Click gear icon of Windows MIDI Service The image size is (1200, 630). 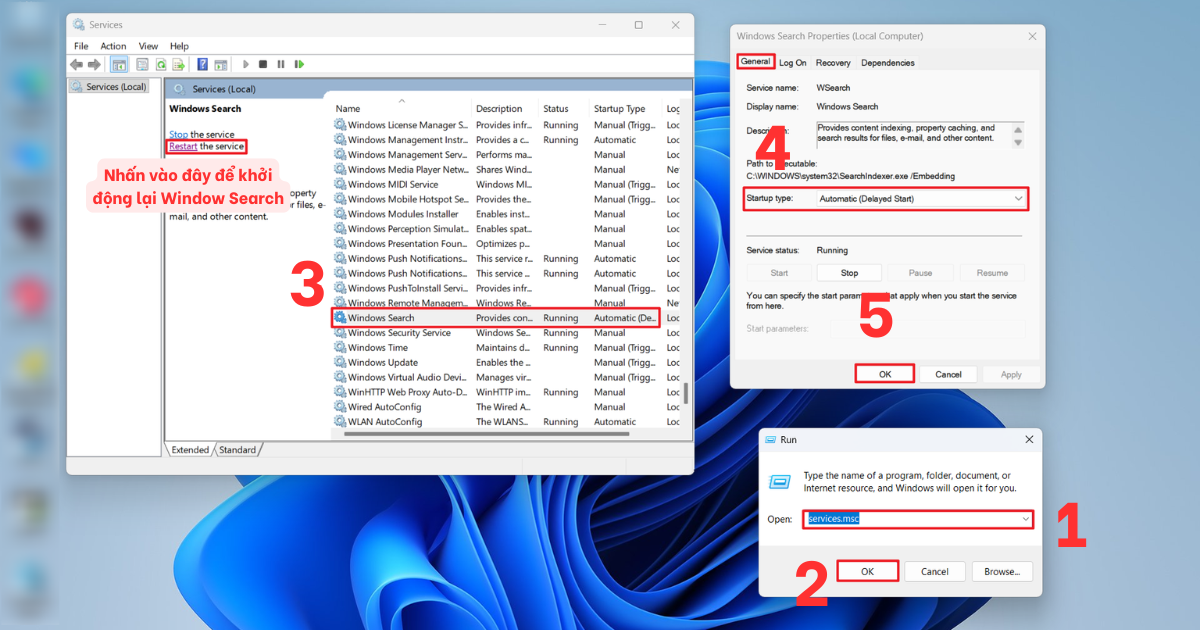click(x=340, y=185)
